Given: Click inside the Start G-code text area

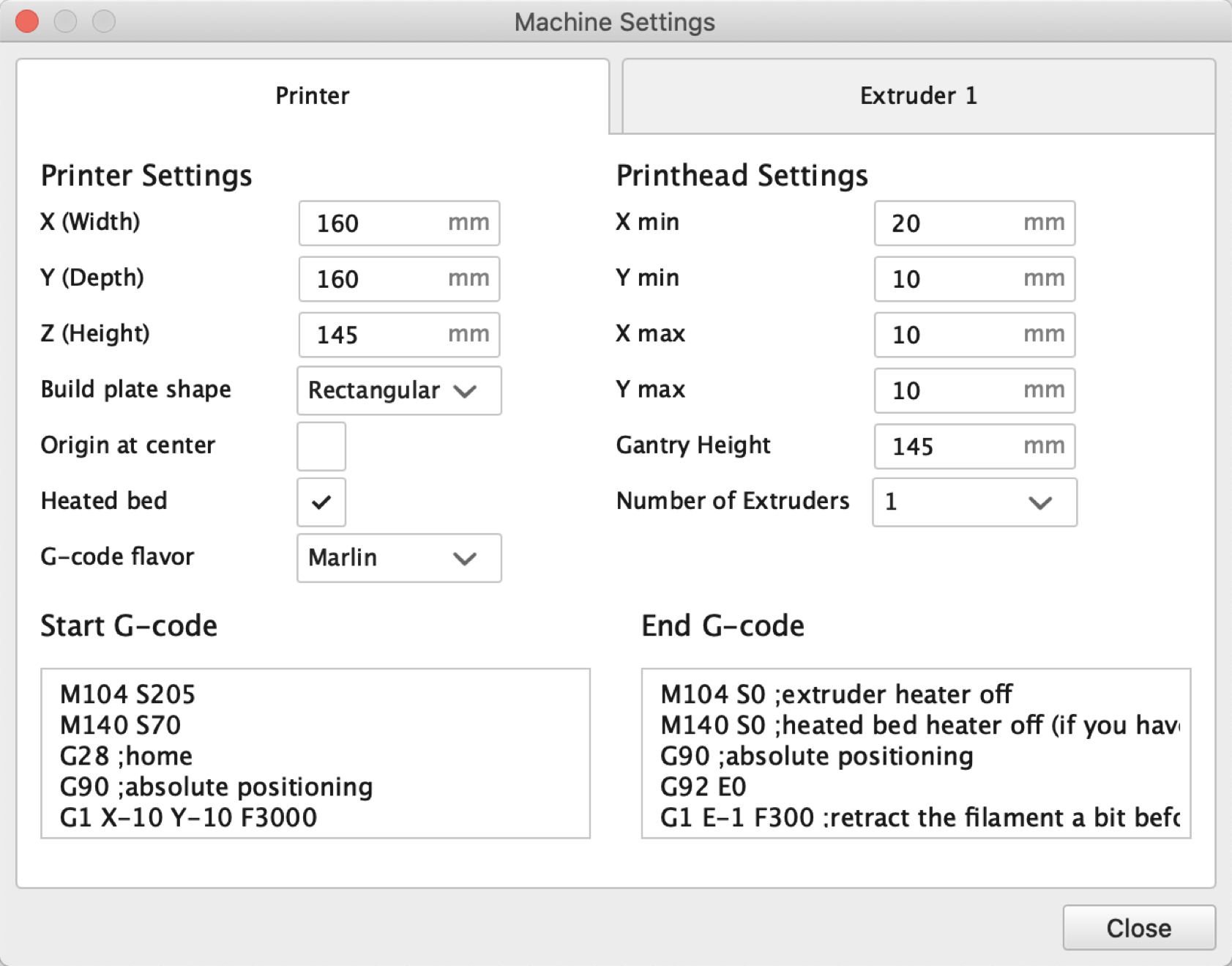Looking at the screenshot, I should click(316, 753).
